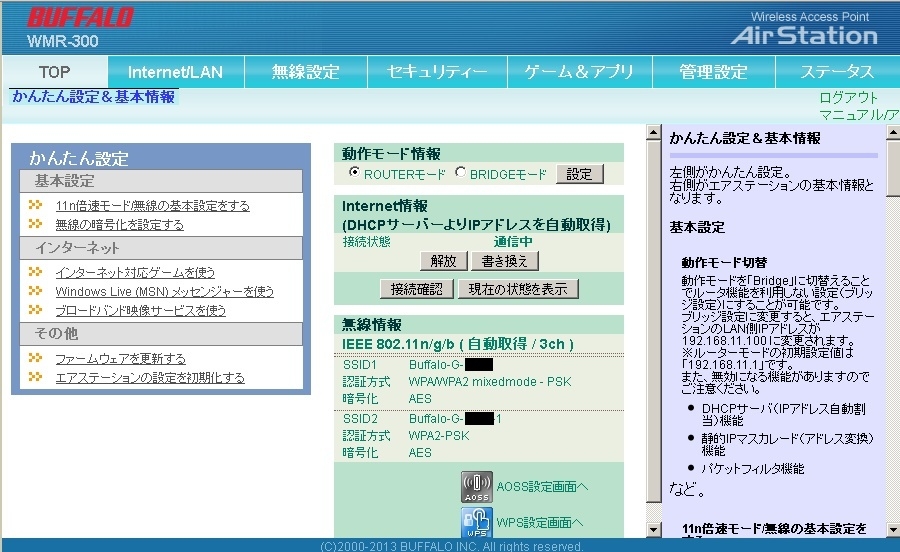Open インターネット対応ゲームを使う link
The image size is (900, 552).
[135, 273]
